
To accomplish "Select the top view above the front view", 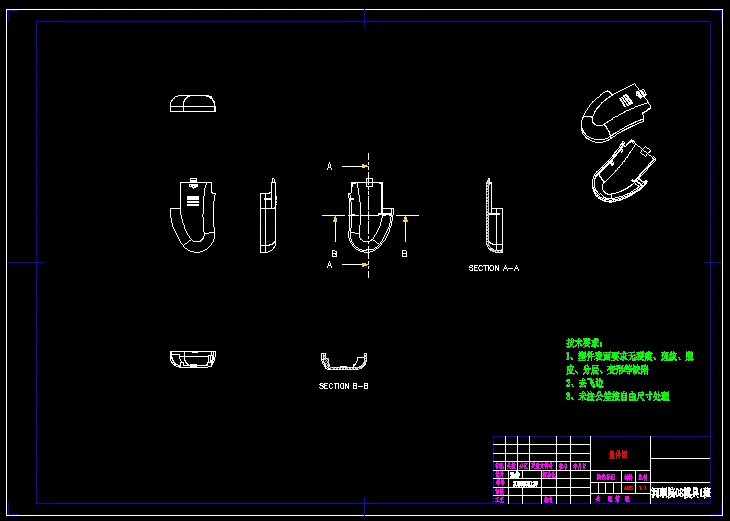I will 193,103.
